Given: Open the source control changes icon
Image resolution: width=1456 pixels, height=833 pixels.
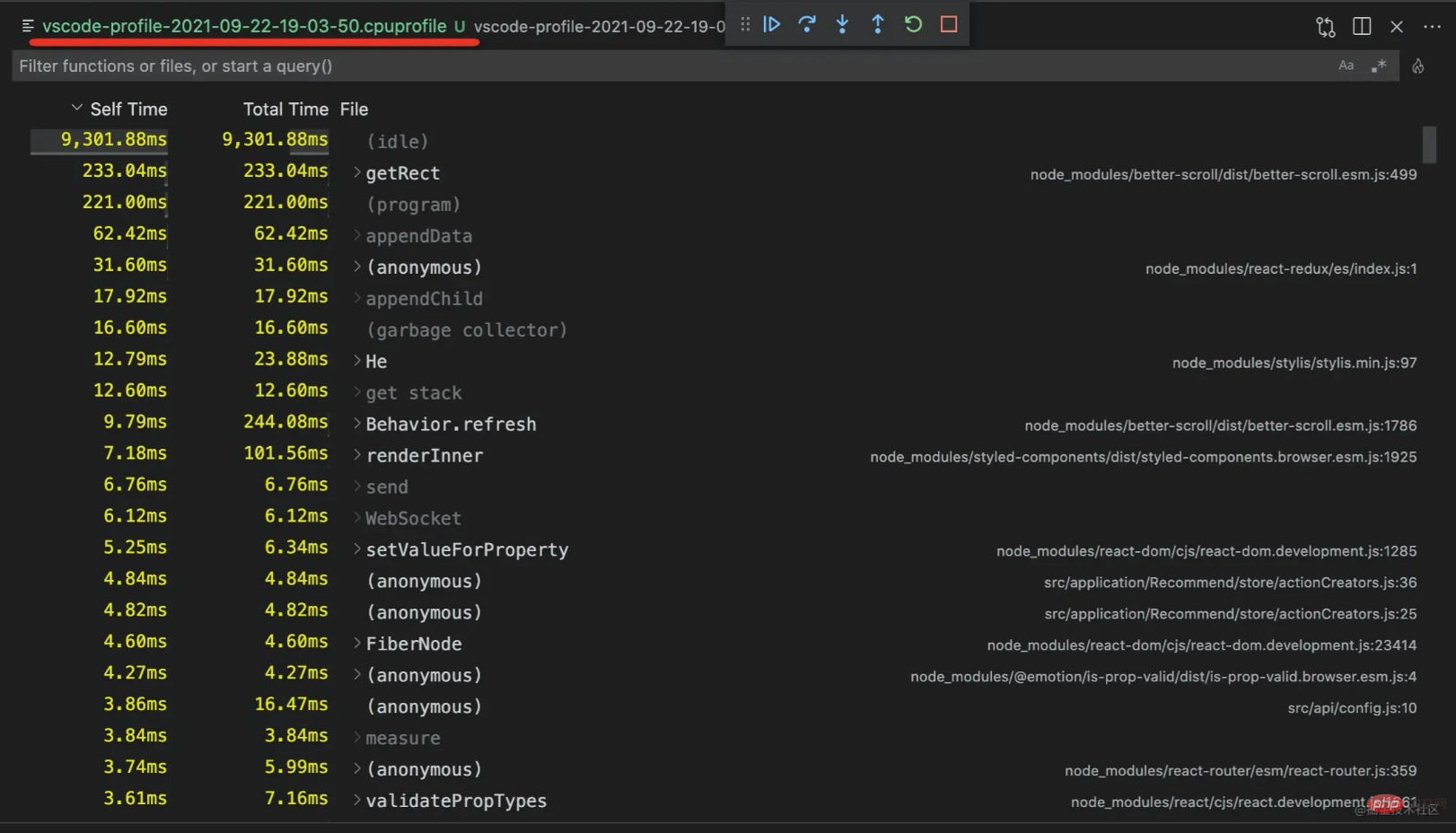Looking at the screenshot, I should 1326,26.
